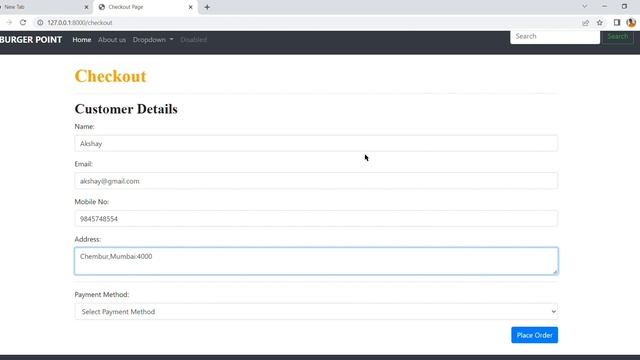Image resolution: width=640 pixels, height=360 pixels.
Task: Click the BURGER POINT brand link
Action: (x=31, y=40)
